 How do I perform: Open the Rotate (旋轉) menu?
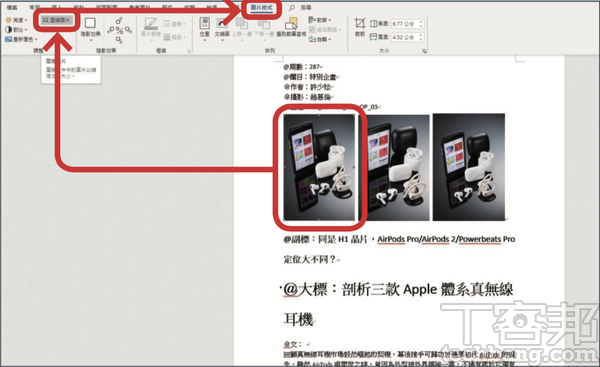point(320,39)
